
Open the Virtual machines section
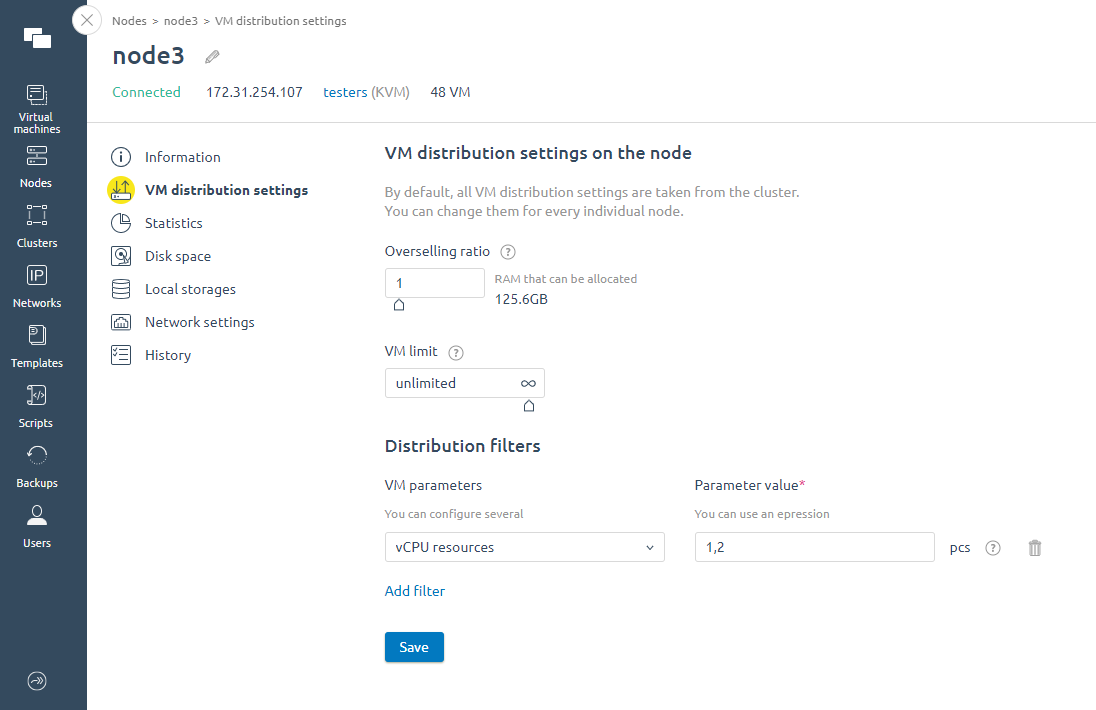tap(36, 105)
